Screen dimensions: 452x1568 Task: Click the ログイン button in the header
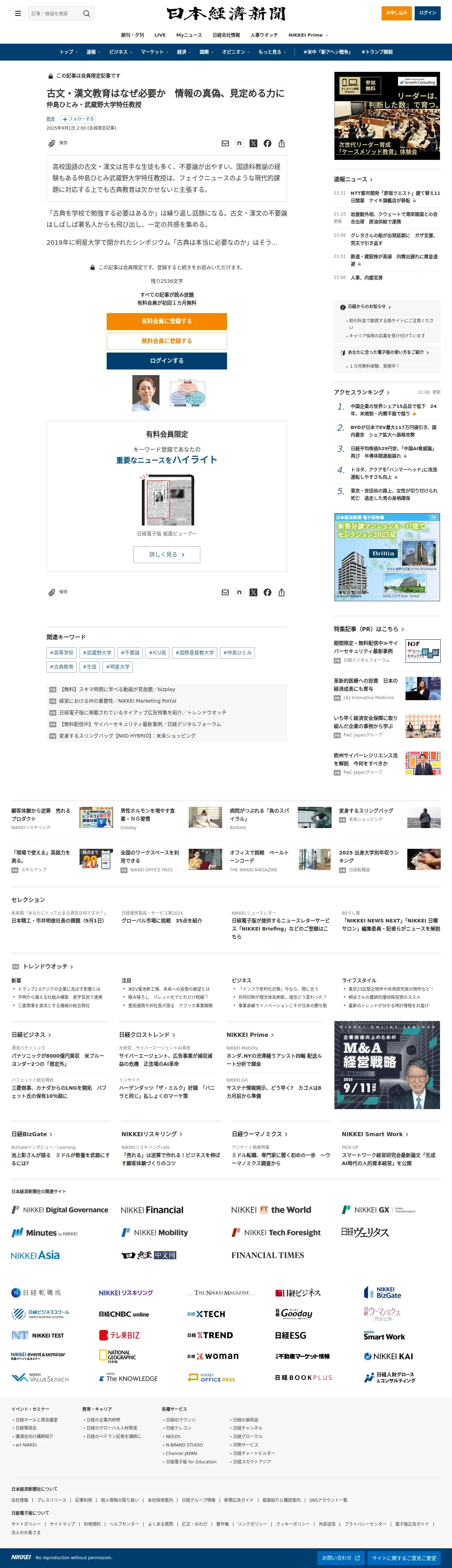(428, 13)
